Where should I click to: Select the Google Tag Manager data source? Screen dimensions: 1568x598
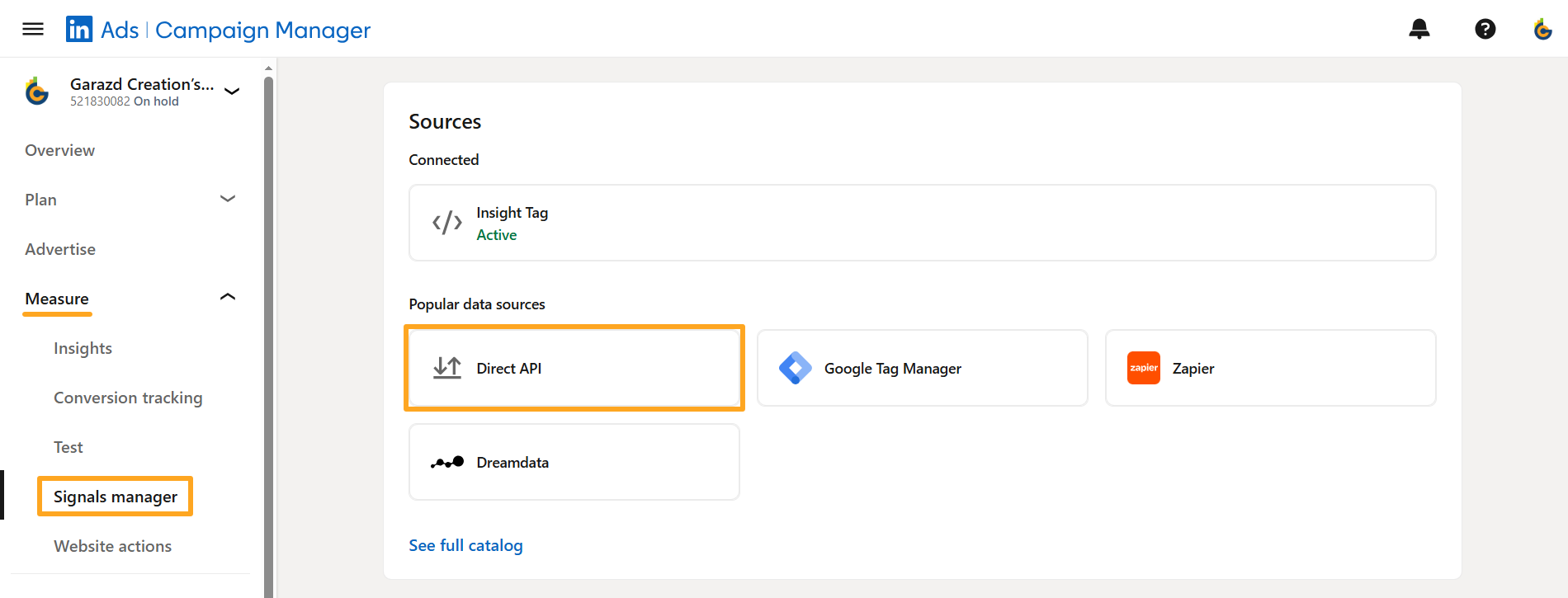pos(923,368)
